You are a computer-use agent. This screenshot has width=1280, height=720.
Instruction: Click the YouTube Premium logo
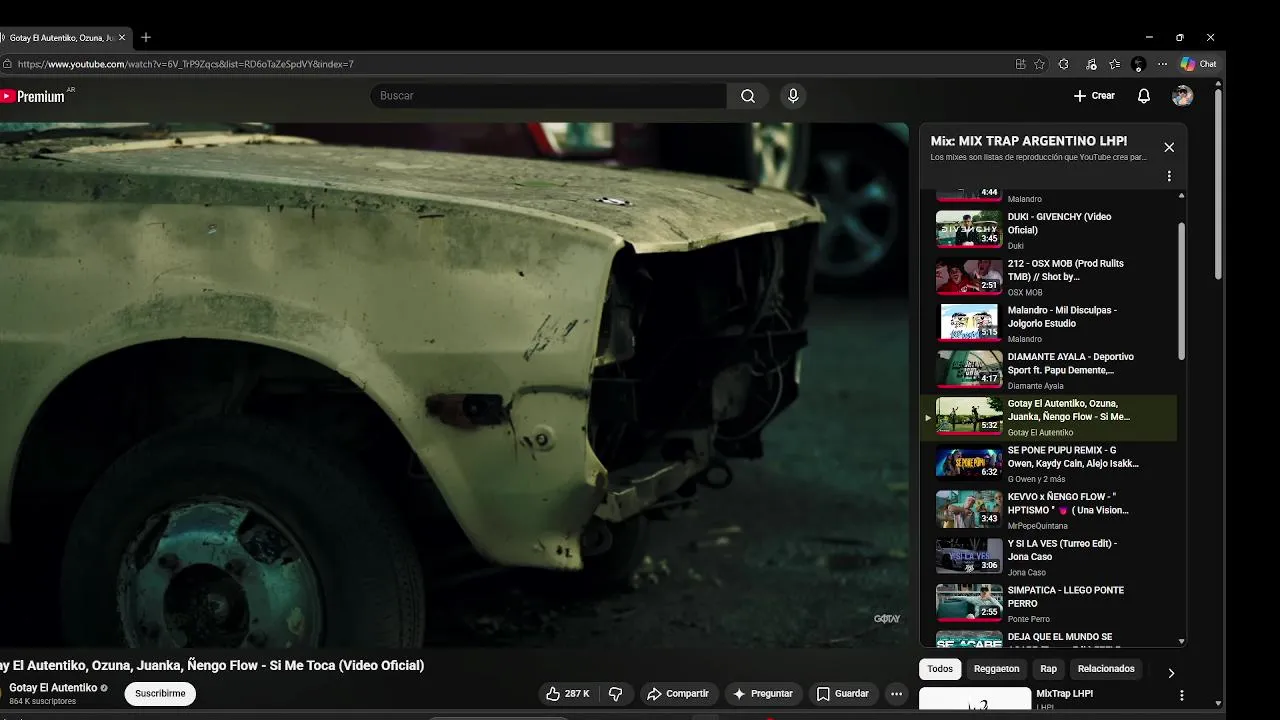pos(33,96)
